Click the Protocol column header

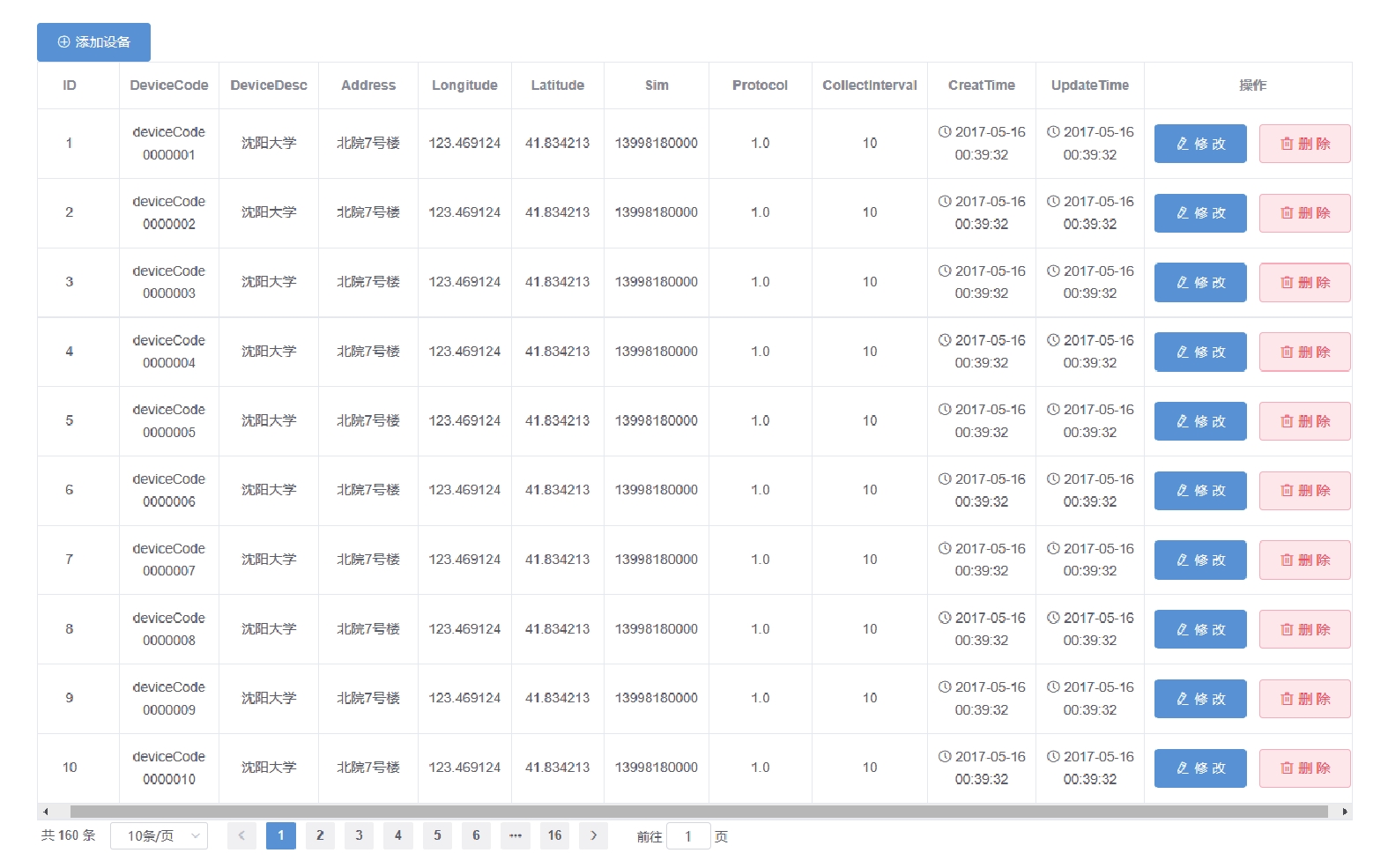(x=760, y=85)
